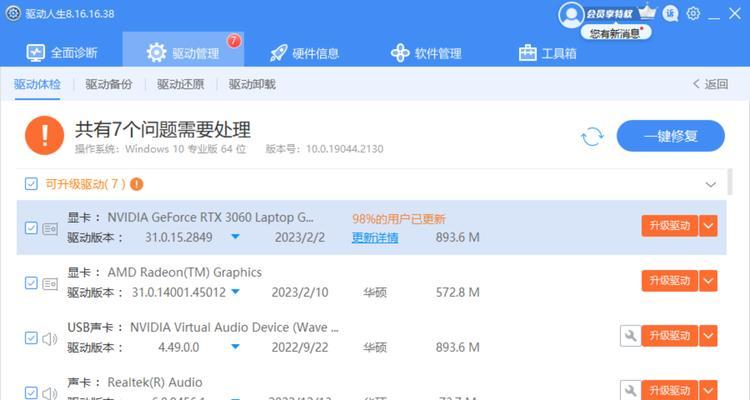Click the 一键修复 button

pos(671,136)
